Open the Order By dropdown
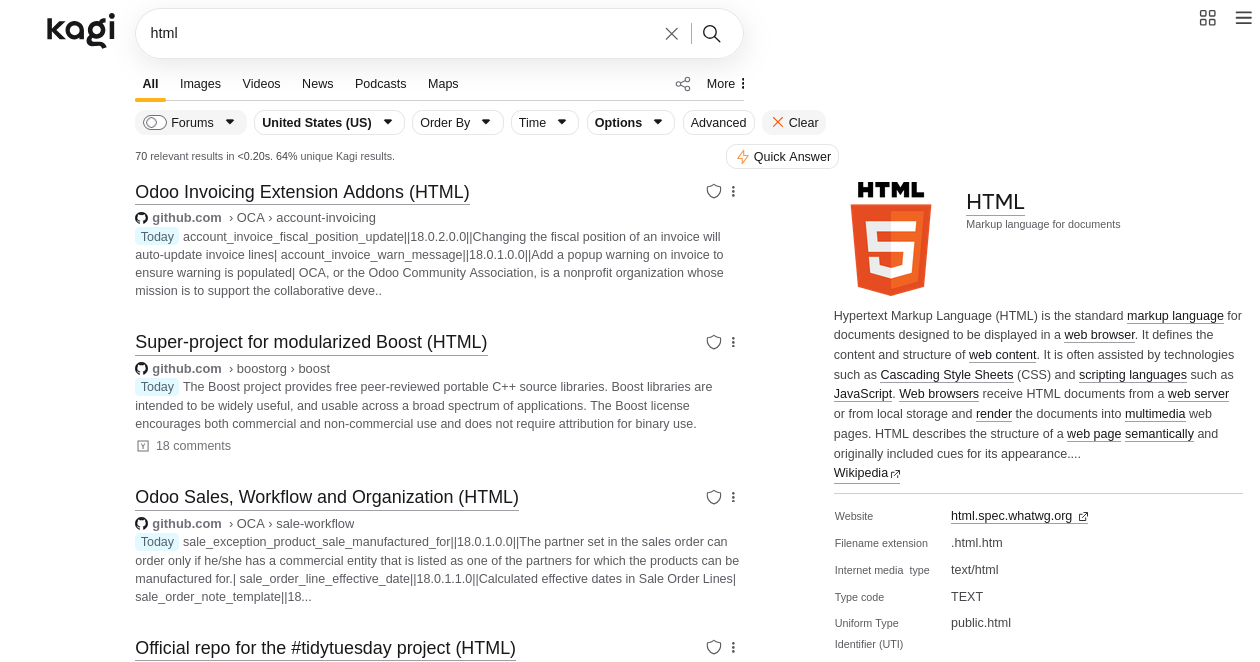The image size is (1260, 662). (457, 123)
